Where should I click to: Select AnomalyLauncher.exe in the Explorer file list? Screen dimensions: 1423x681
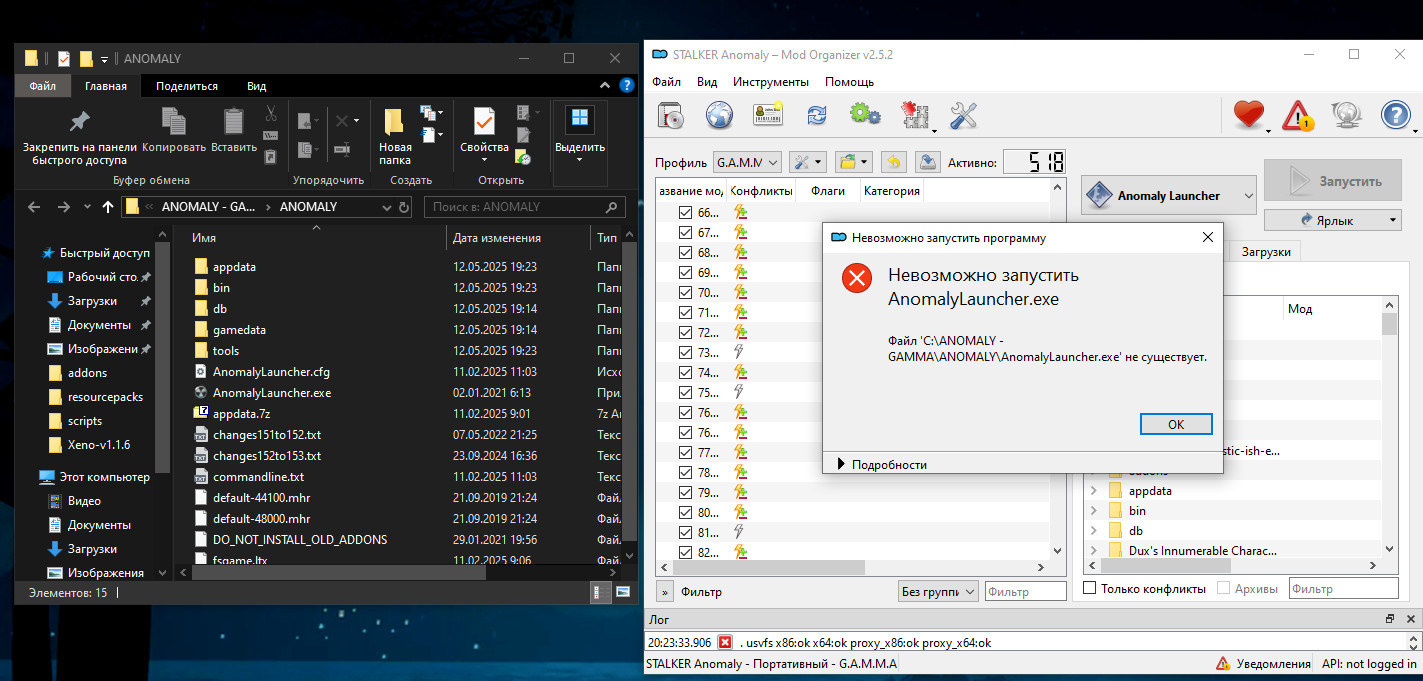pyautogui.click(x=271, y=393)
